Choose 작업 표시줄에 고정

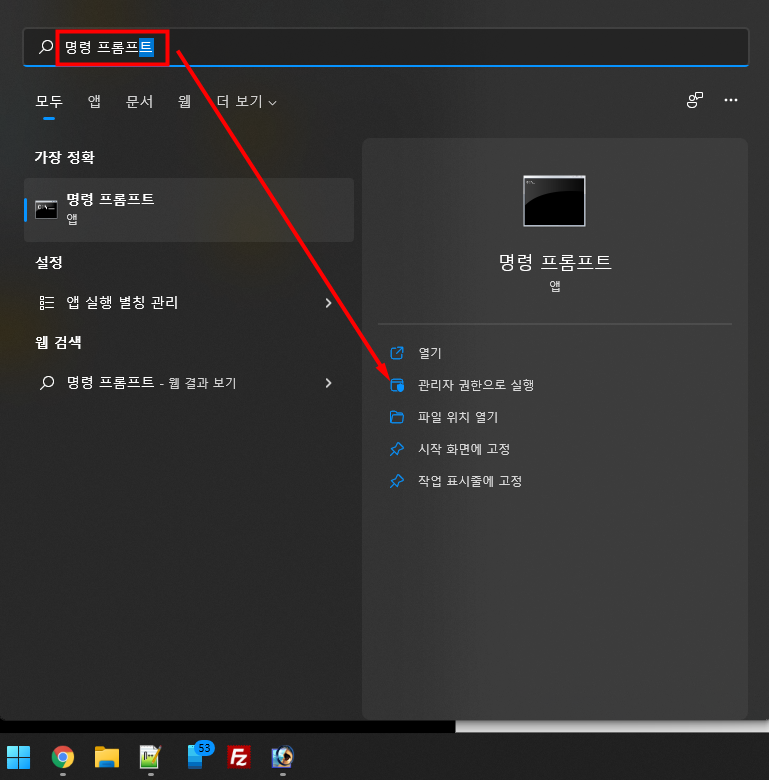pyautogui.click(x=470, y=481)
